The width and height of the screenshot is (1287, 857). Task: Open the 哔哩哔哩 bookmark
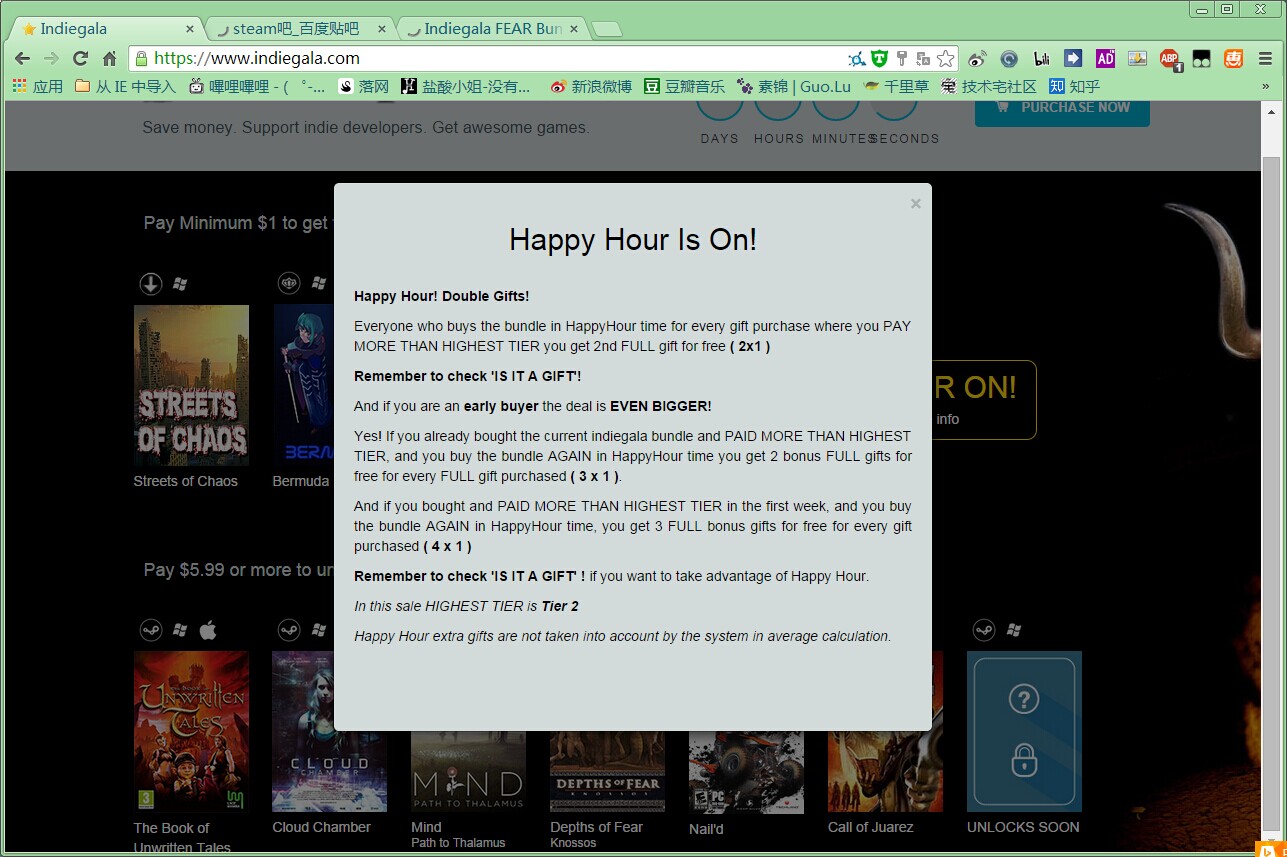[257, 87]
